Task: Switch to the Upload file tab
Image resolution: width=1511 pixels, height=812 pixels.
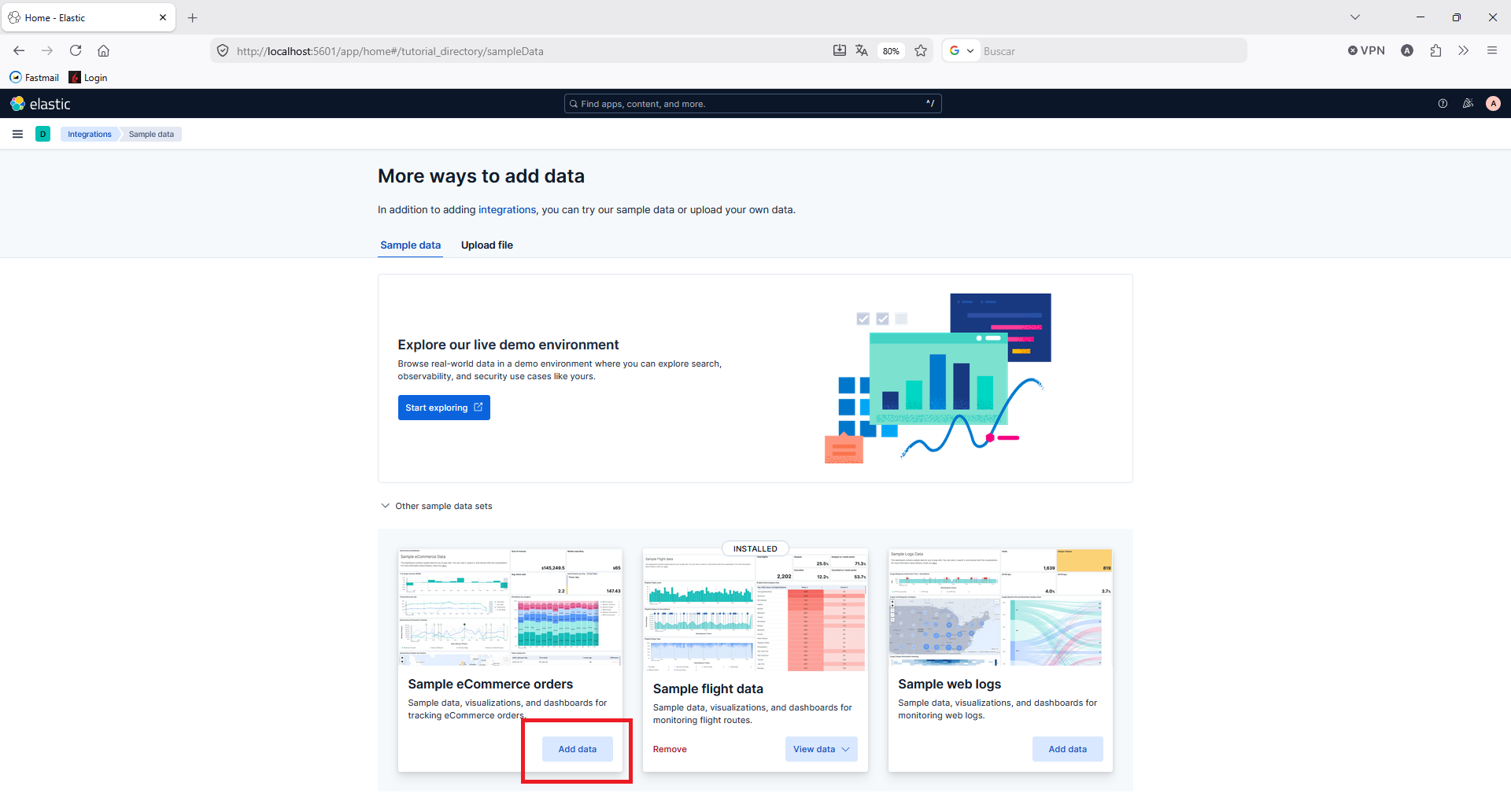Action: [x=486, y=245]
